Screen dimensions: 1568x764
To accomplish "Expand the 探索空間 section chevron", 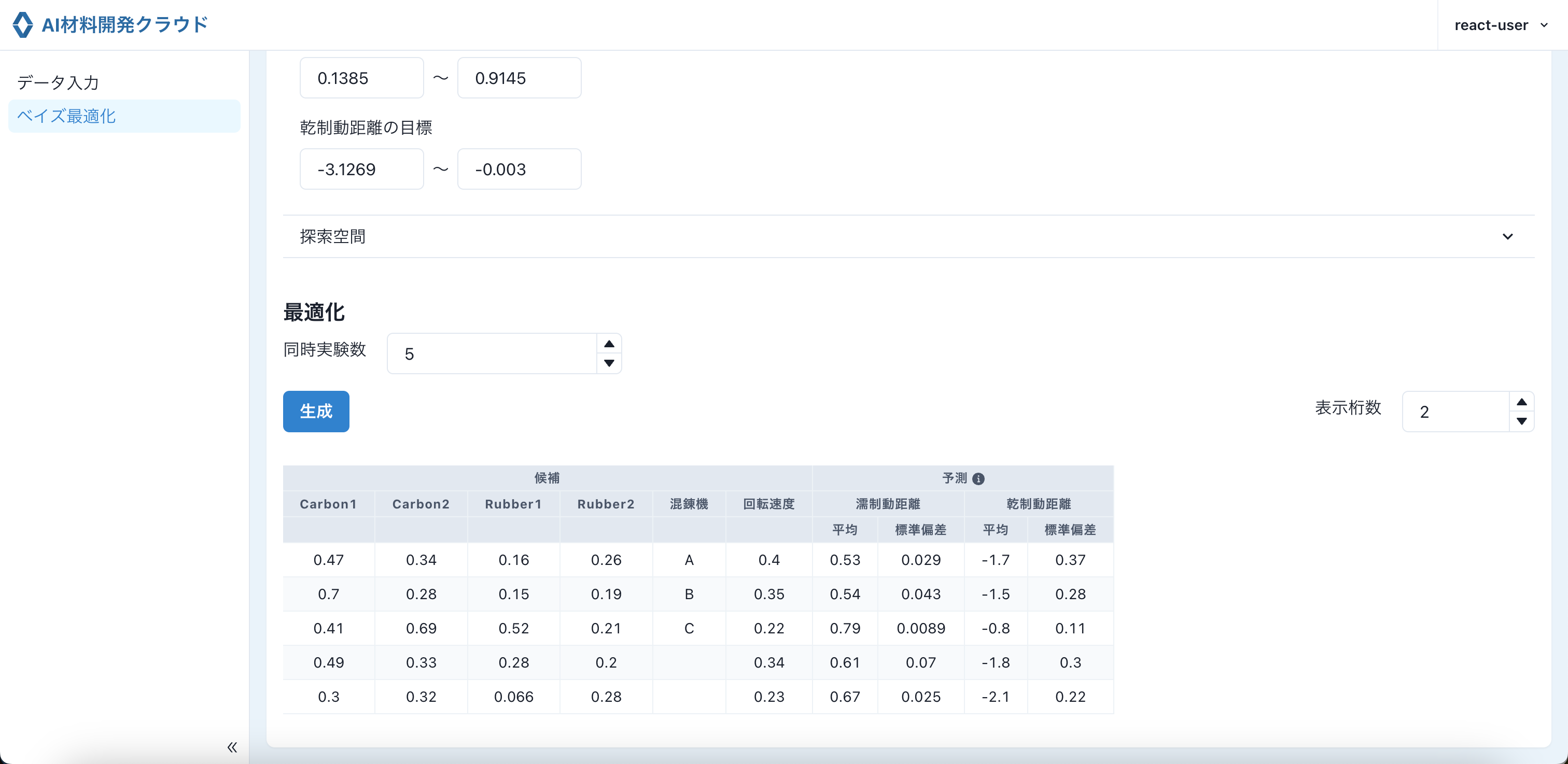I will click(x=1507, y=237).
